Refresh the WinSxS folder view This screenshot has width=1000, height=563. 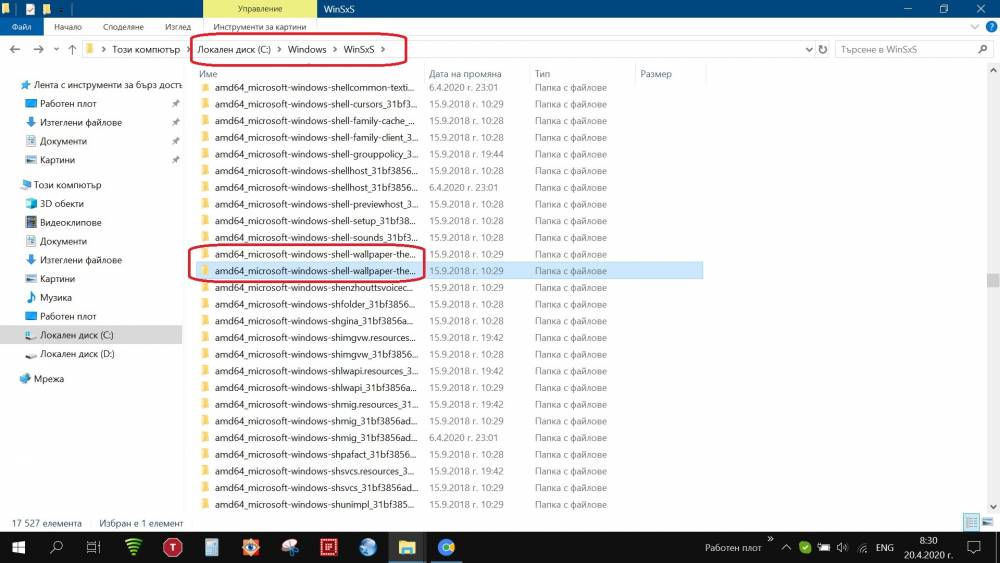(823, 49)
